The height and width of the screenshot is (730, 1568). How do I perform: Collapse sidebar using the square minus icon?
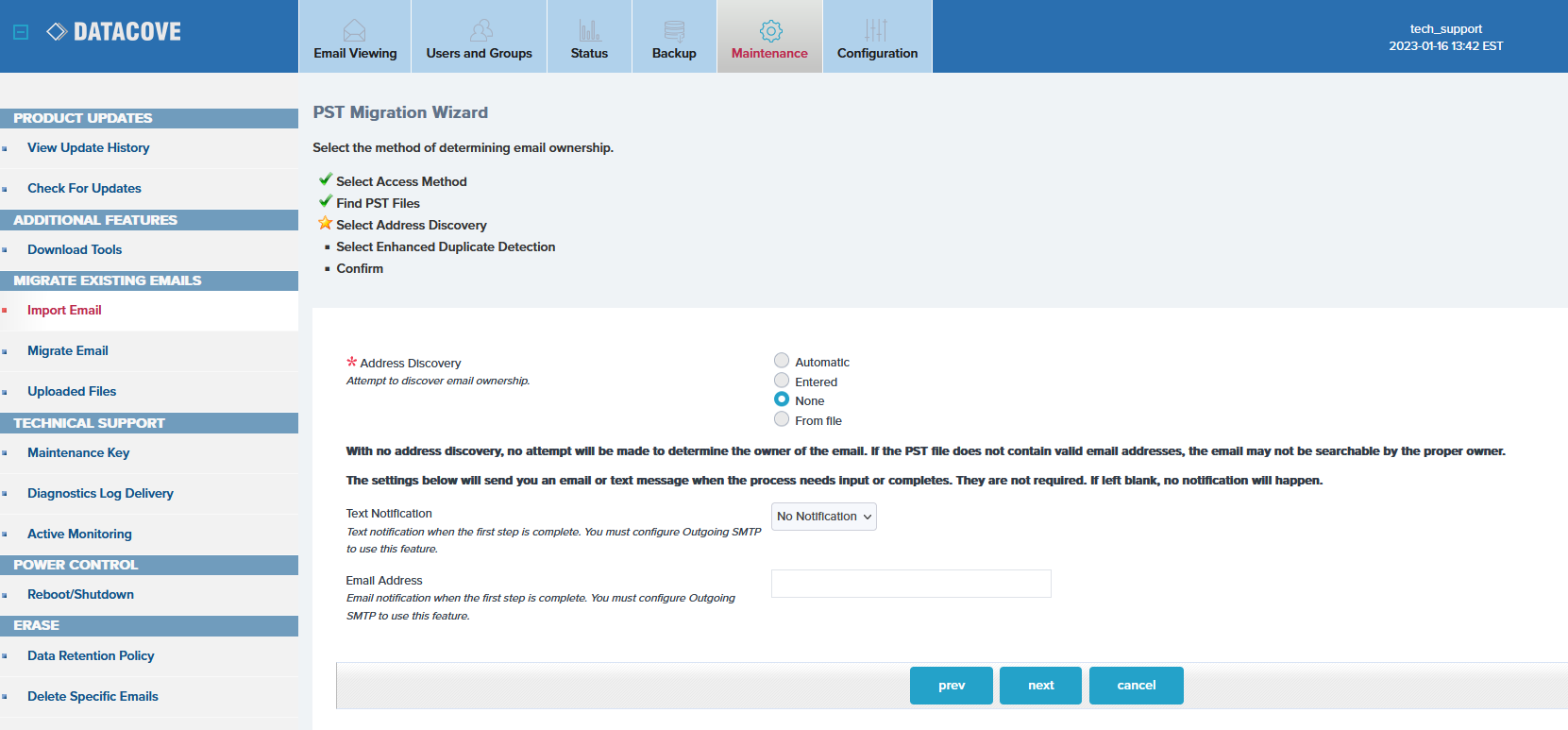[x=21, y=32]
